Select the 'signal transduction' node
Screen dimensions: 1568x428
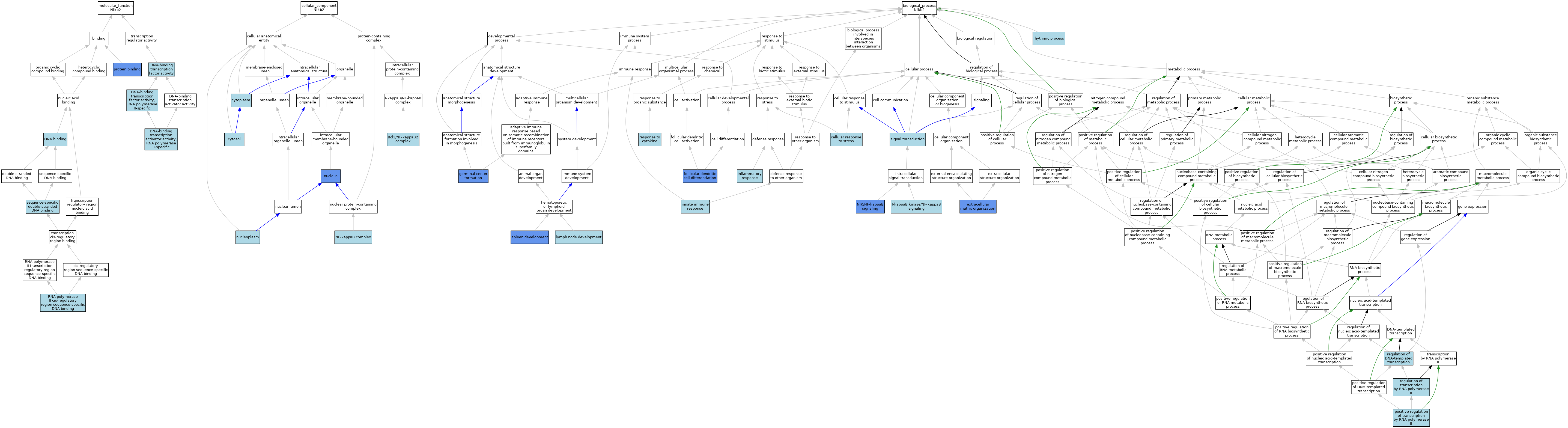[x=908, y=139]
